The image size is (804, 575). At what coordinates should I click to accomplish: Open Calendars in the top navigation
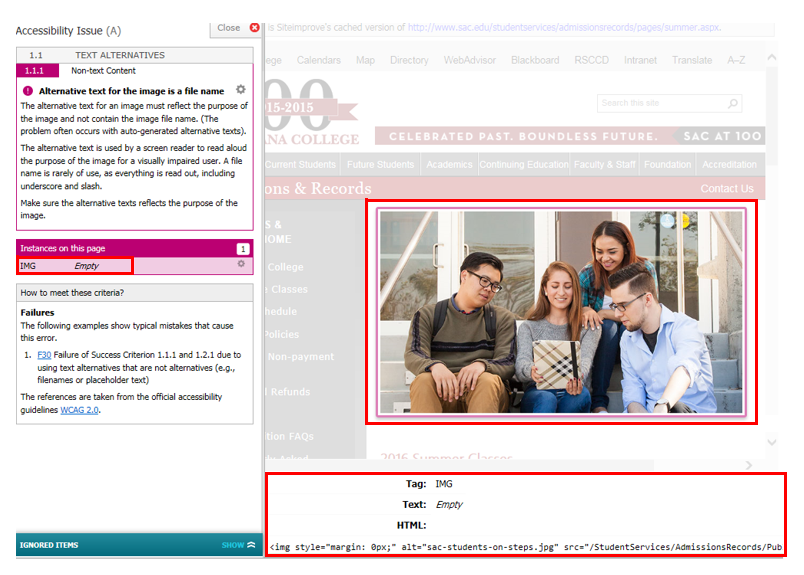(x=318, y=60)
